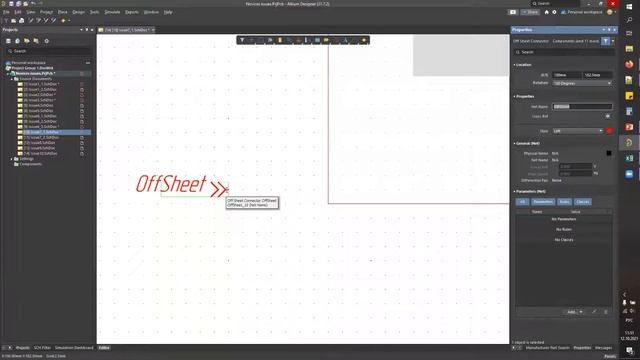
Task: Open the Place menu
Action: [62, 12]
